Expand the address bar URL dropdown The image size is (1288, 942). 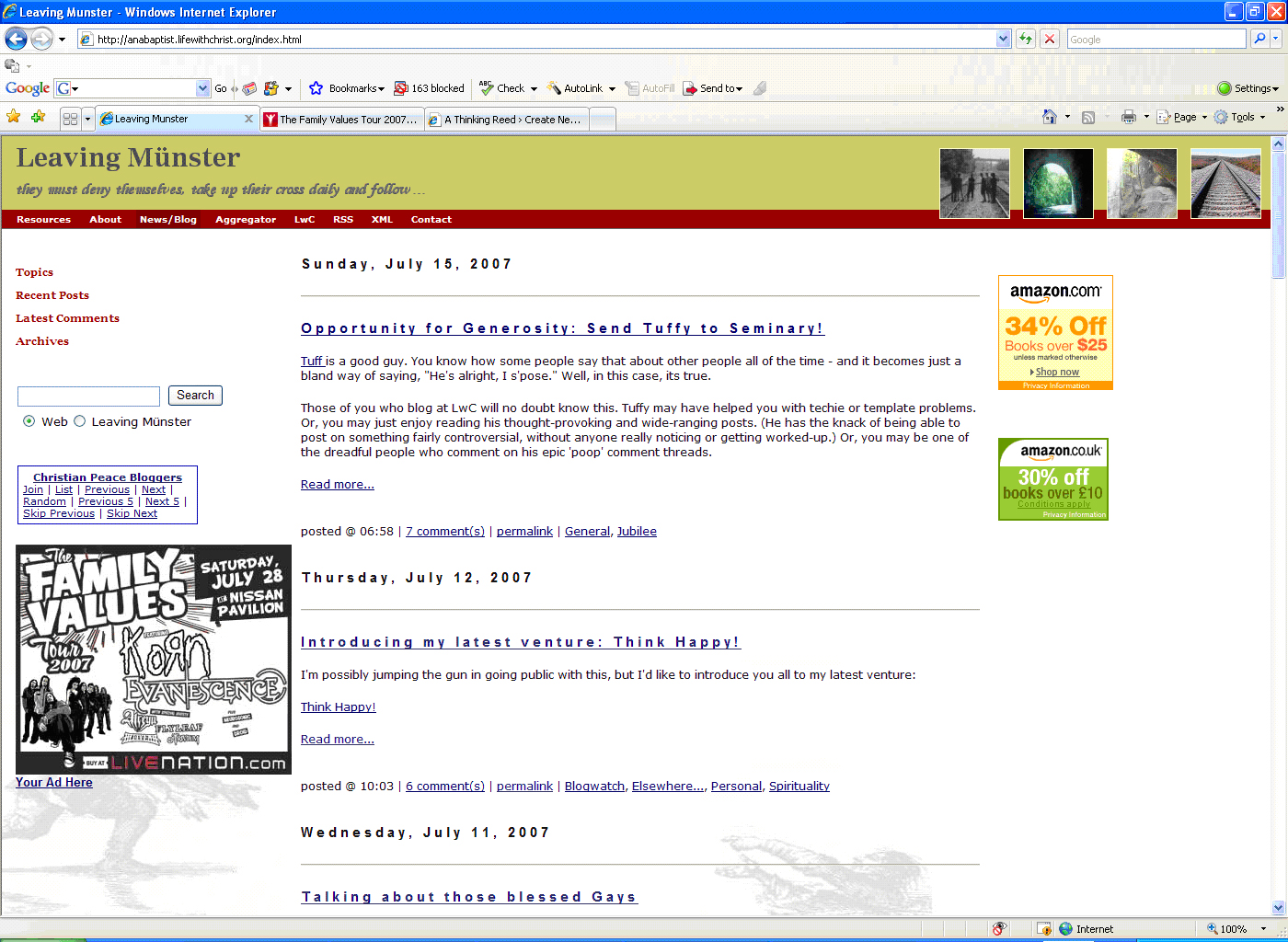(x=1003, y=39)
